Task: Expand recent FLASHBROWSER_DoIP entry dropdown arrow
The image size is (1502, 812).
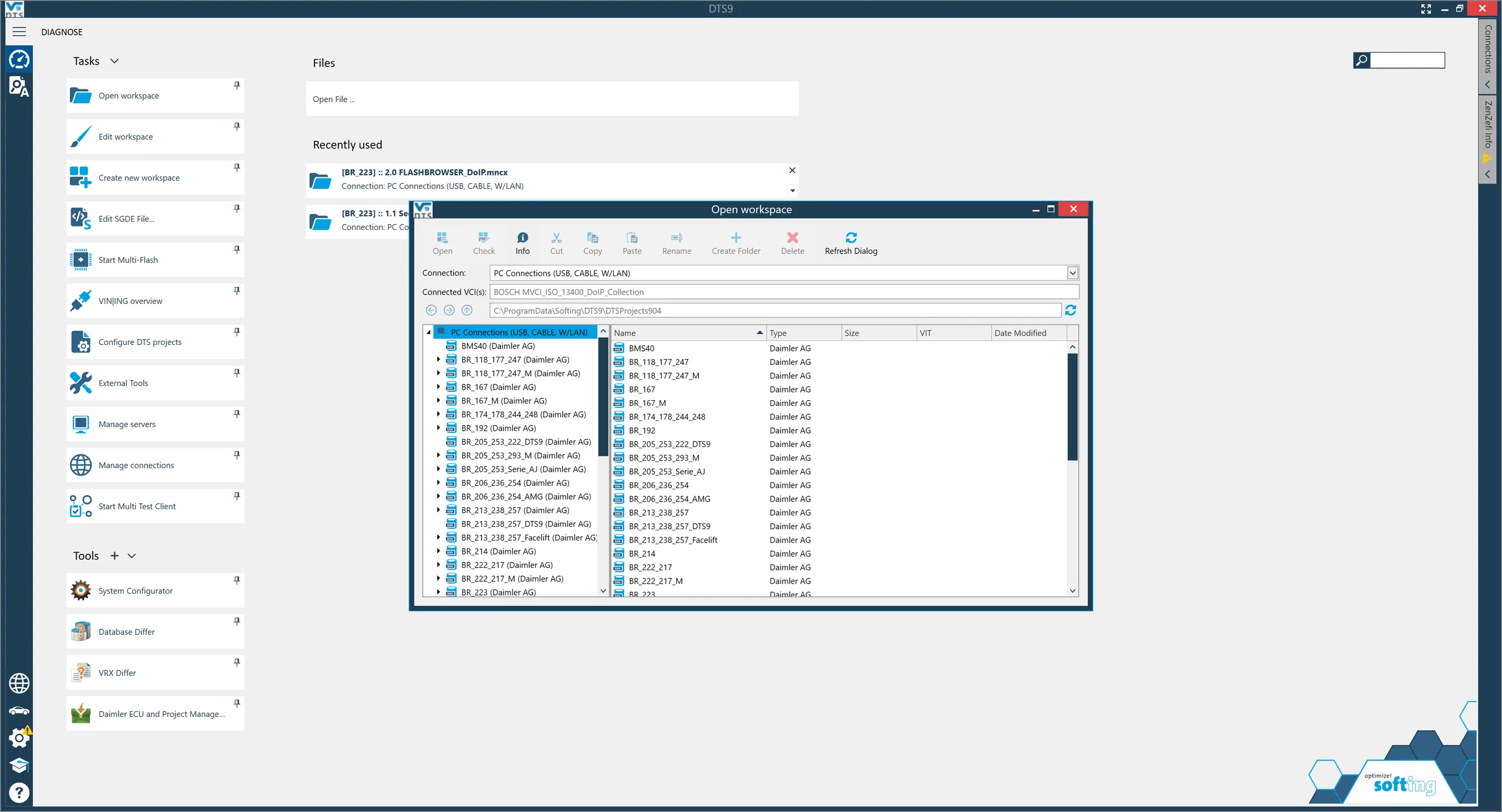Action: click(793, 191)
